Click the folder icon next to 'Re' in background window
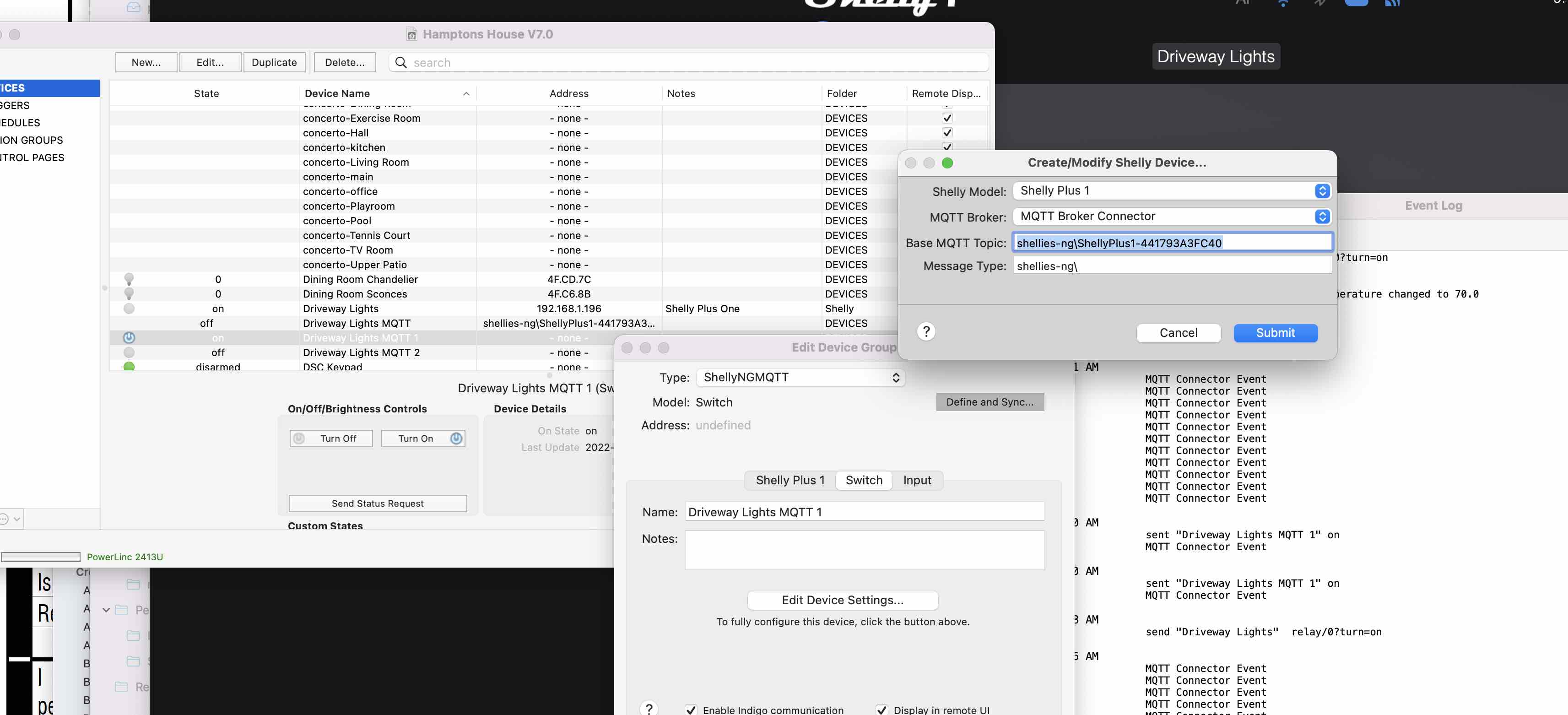This screenshot has width=1568, height=715. [x=122, y=687]
